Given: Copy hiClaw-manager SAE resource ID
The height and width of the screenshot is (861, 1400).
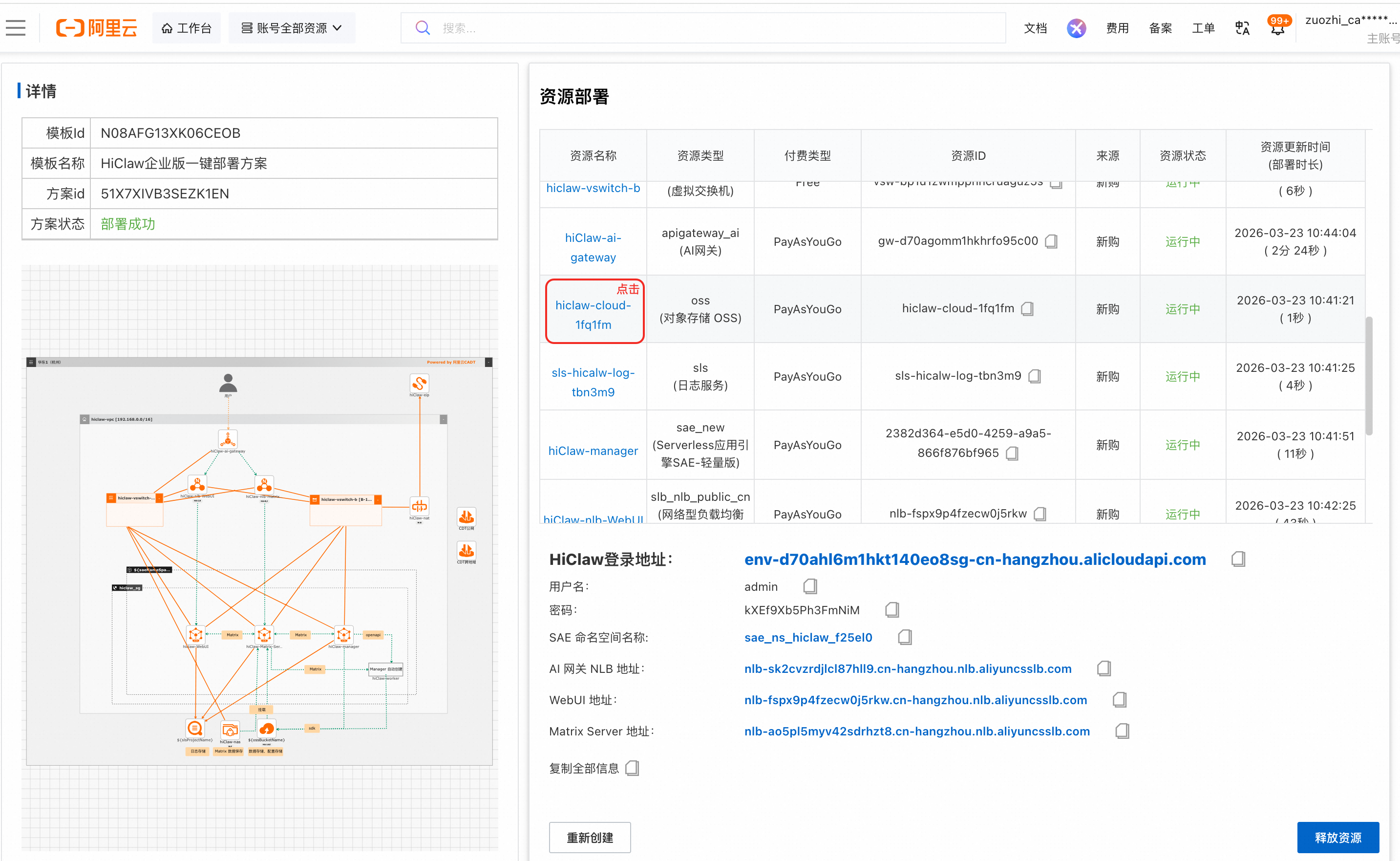Looking at the screenshot, I should pos(1012,453).
